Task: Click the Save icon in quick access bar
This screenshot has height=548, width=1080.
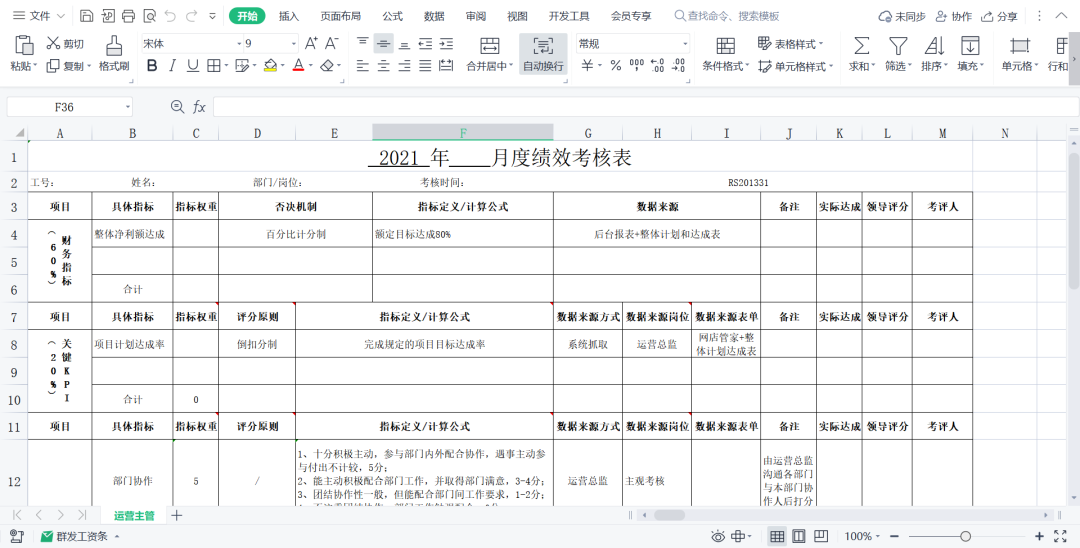Action: click(87, 16)
